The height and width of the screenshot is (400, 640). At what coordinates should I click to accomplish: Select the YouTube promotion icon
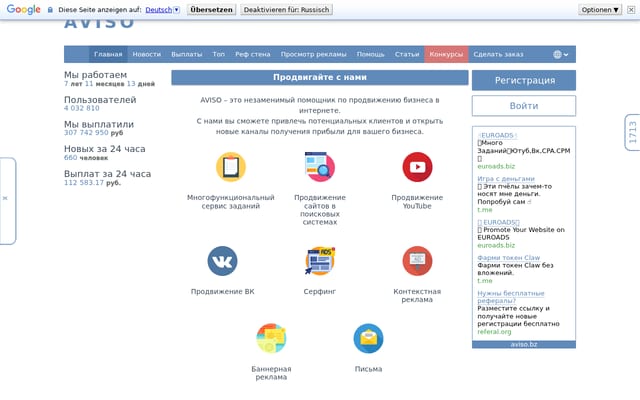tap(417, 167)
